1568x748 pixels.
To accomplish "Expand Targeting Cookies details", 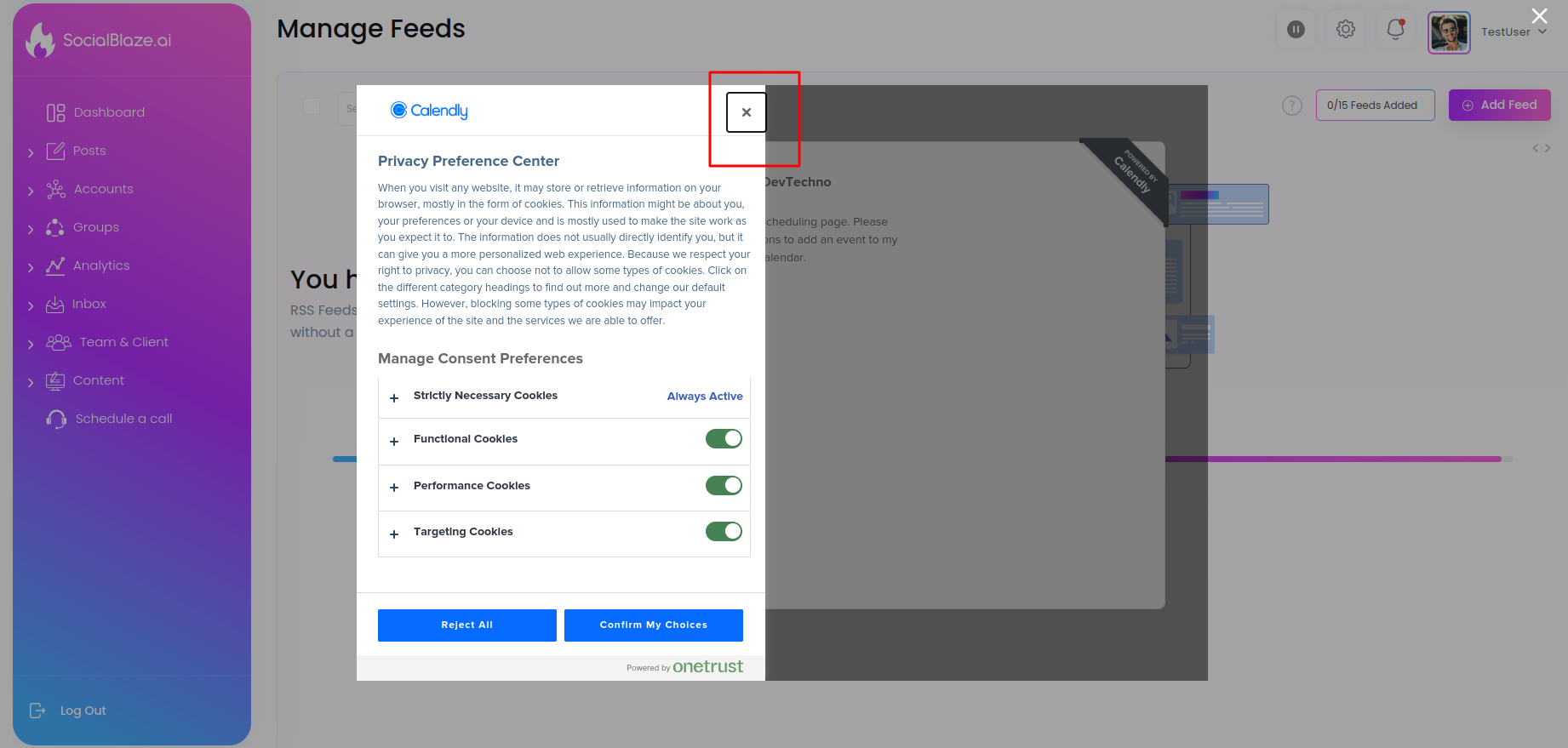I will (394, 534).
